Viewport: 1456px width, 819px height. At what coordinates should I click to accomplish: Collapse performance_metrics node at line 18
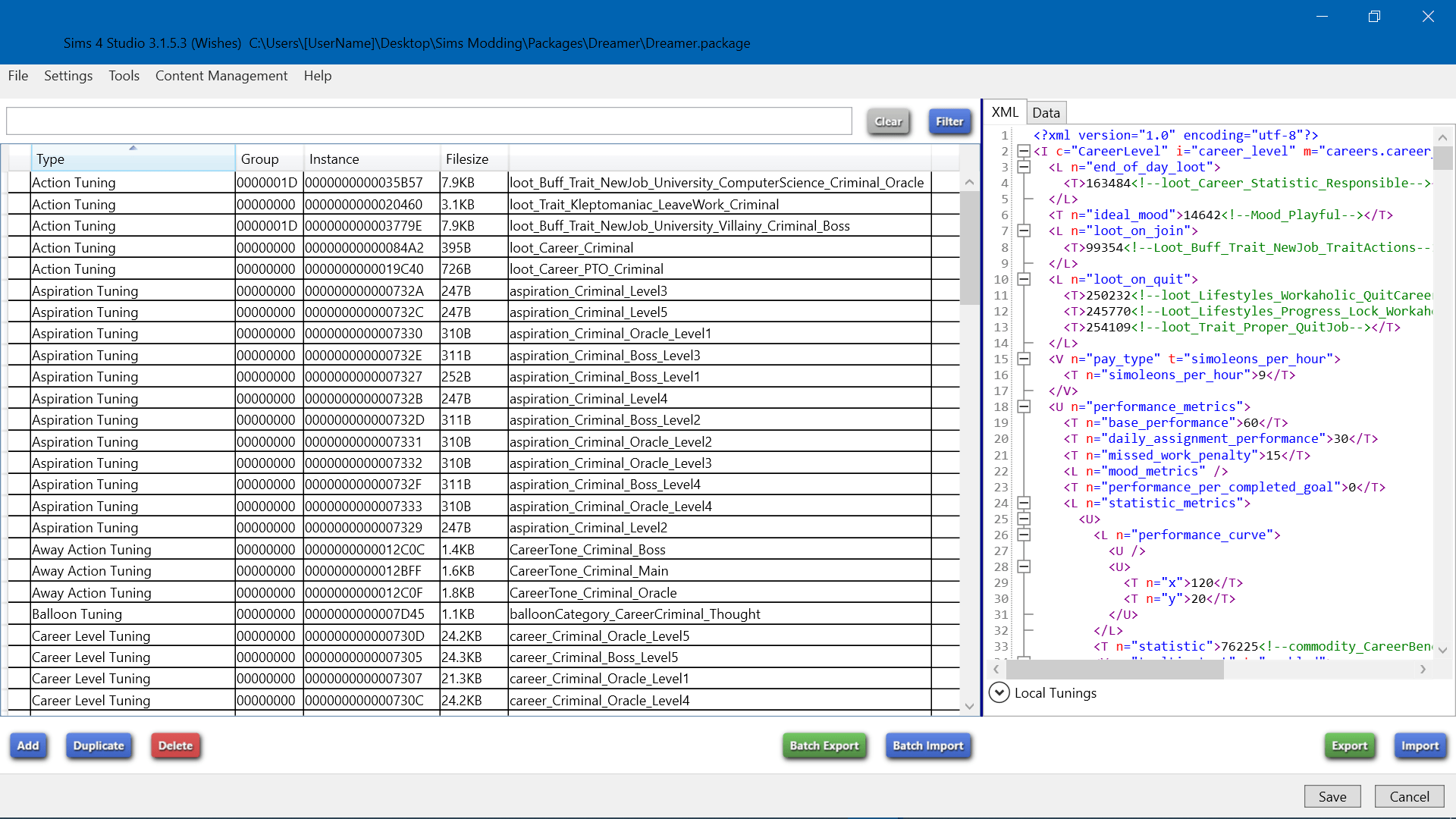[1024, 406]
